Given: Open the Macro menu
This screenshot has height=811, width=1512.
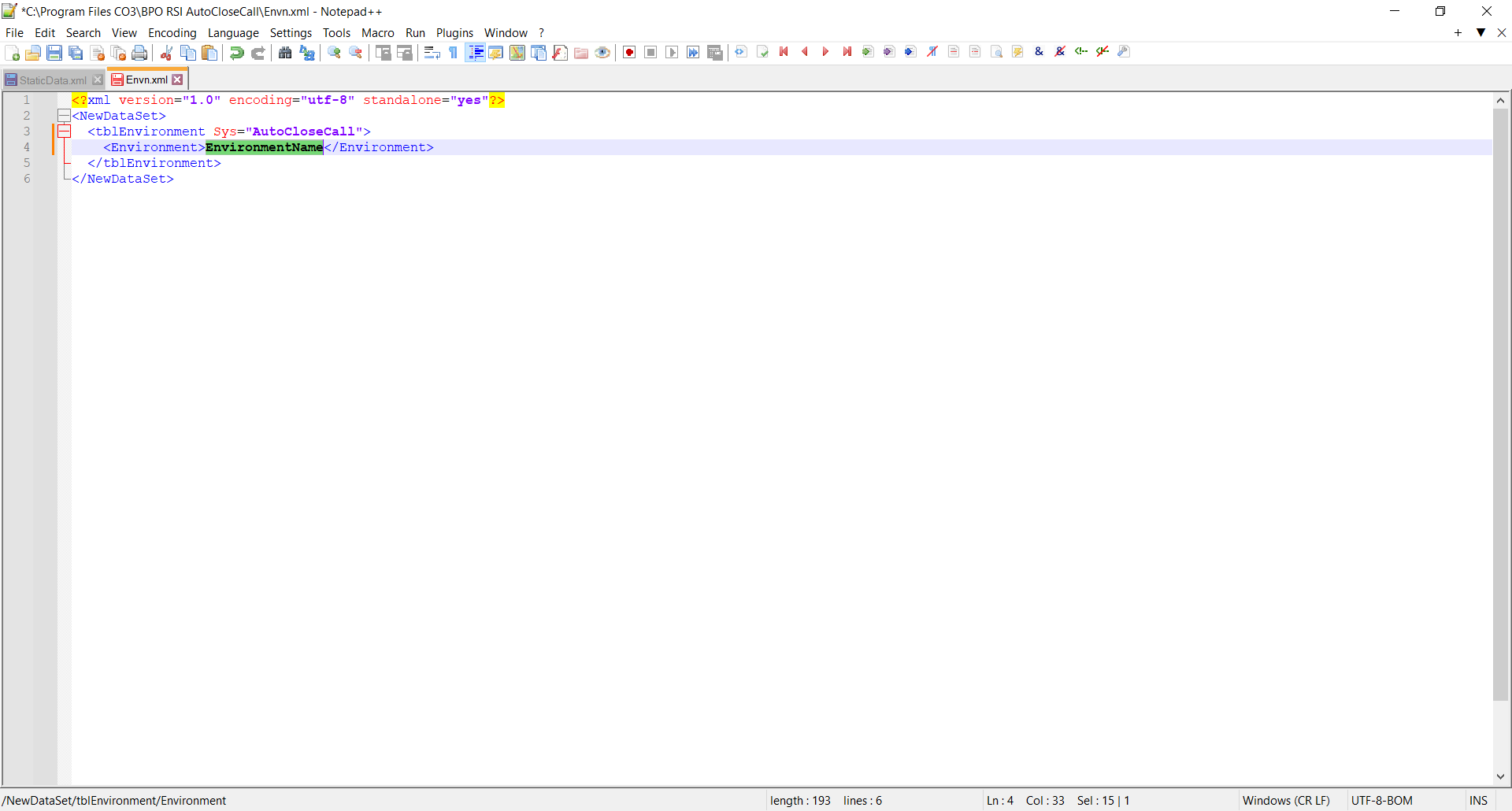Looking at the screenshot, I should coord(378,33).
